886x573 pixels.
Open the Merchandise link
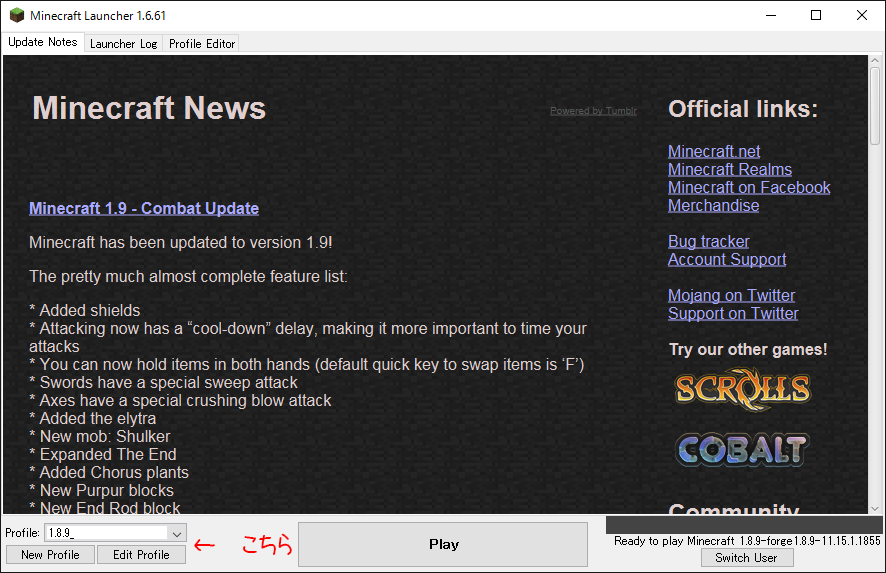click(x=713, y=206)
